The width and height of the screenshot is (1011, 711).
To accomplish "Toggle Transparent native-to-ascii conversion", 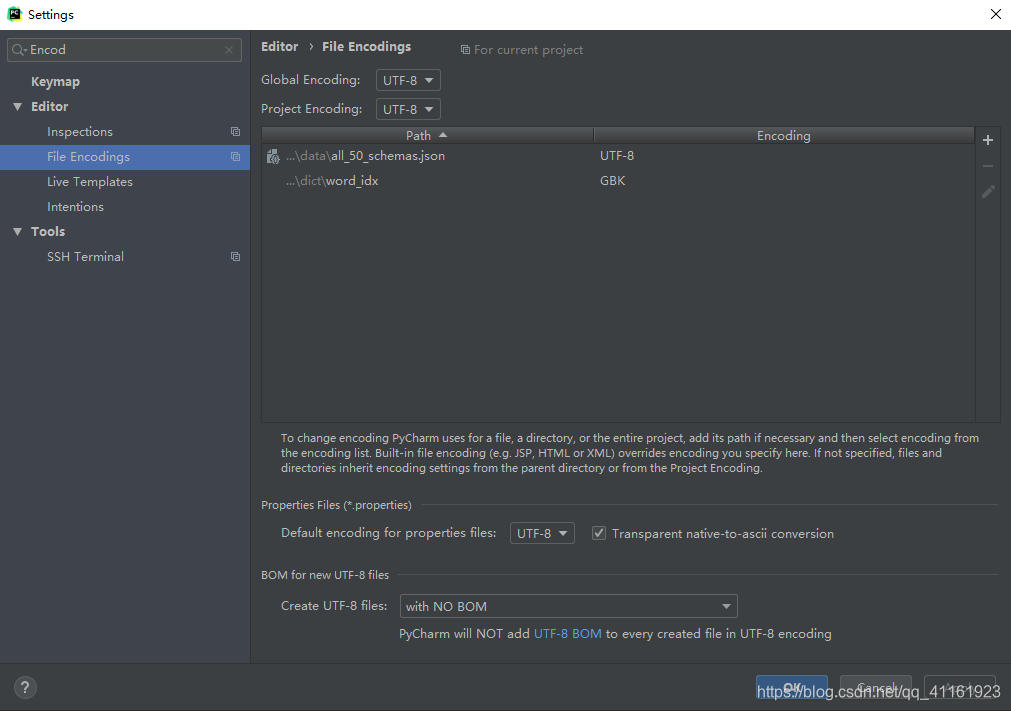I will [598, 533].
